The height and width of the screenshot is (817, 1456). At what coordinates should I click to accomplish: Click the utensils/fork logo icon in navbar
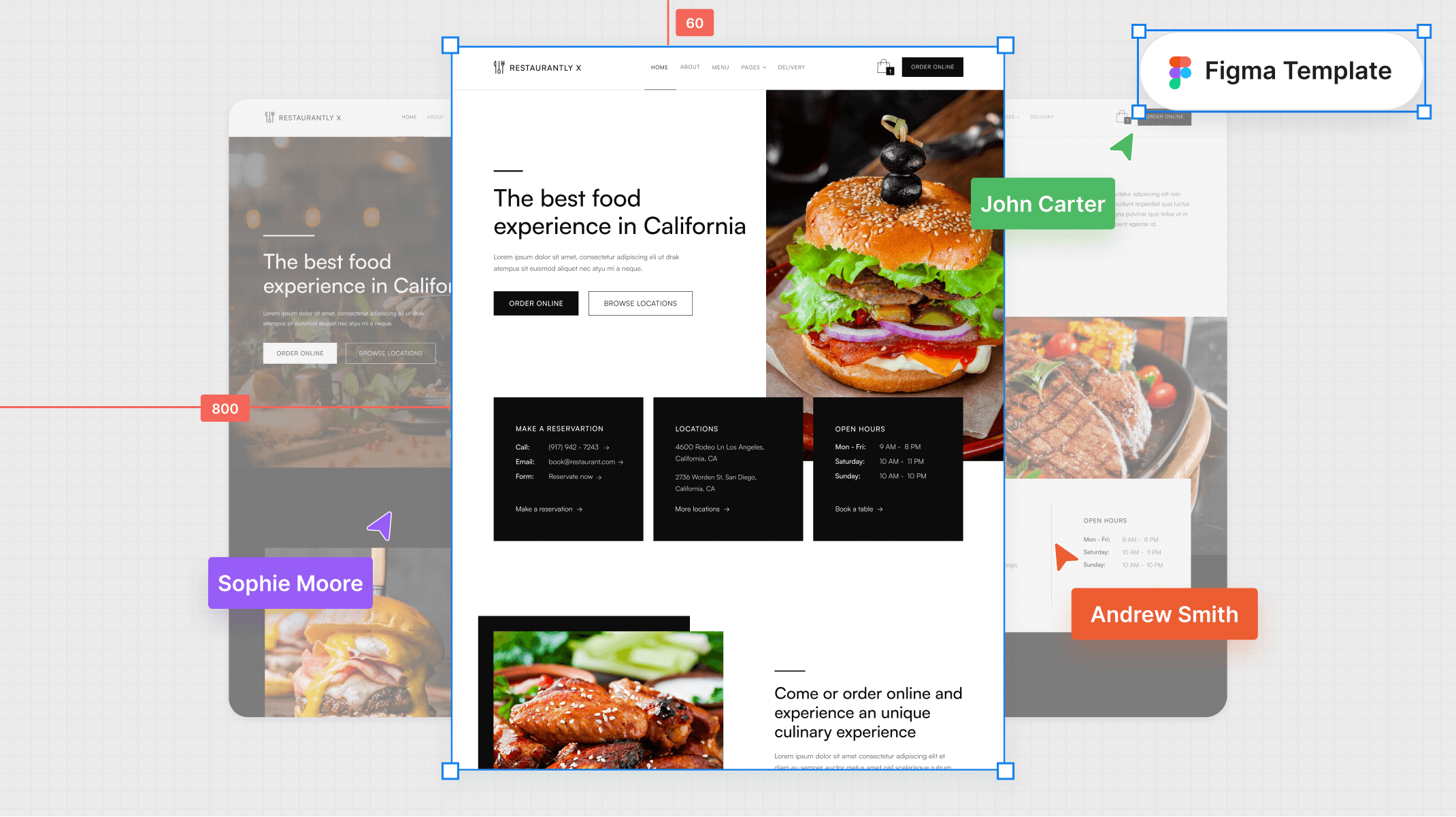click(499, 67)
